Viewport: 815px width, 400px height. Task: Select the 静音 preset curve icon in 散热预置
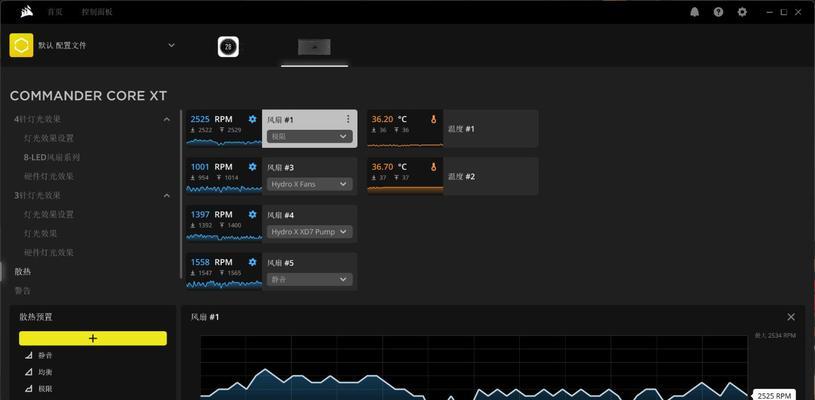29,356
